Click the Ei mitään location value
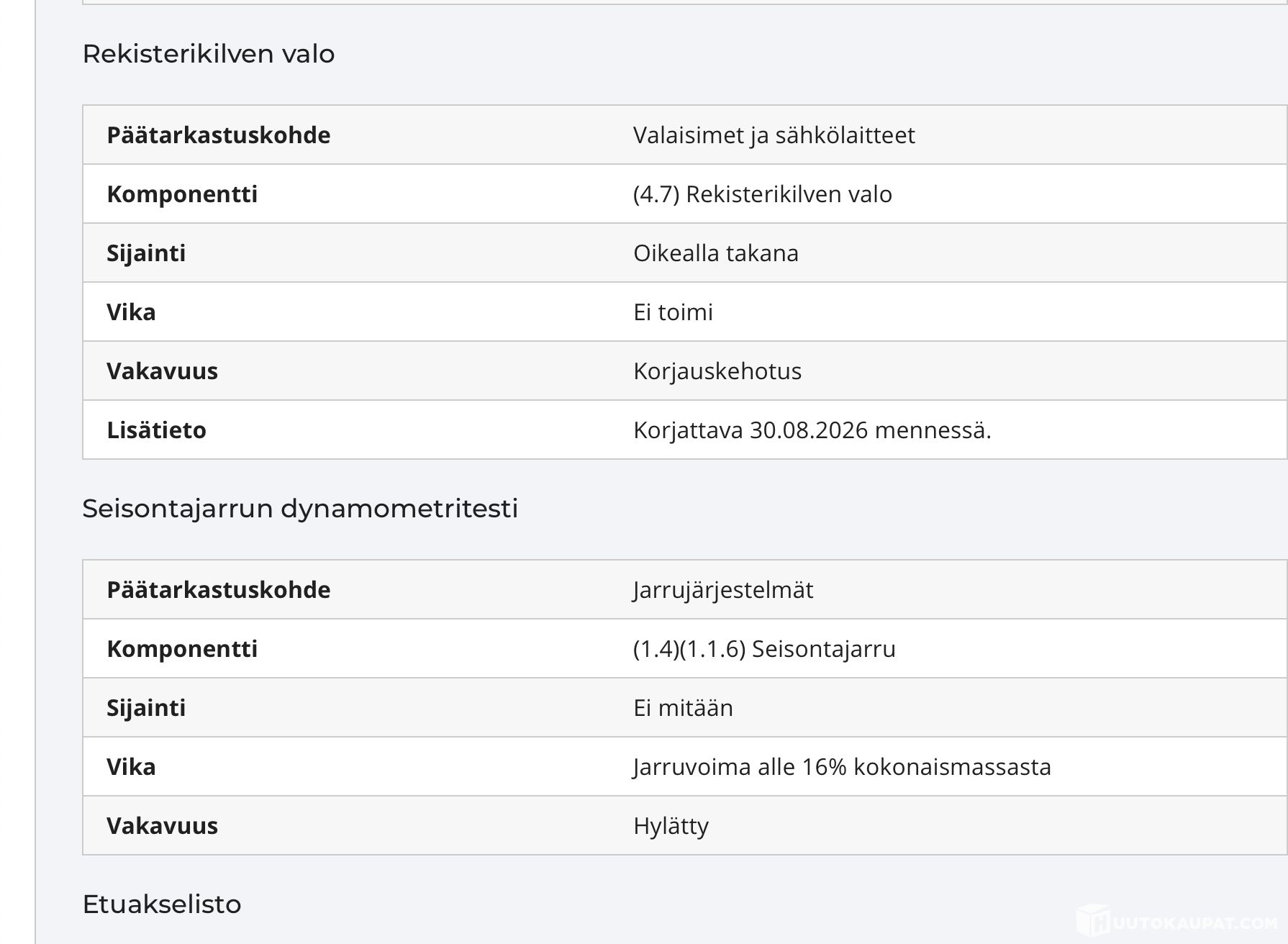This screenshot has height=944, width=1288. tap(683, 708)
